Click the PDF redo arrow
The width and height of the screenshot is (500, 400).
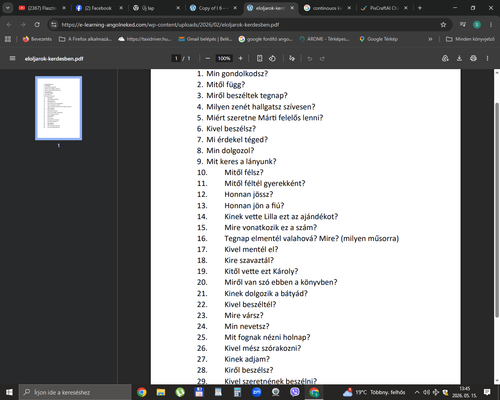(x=322, y=58)
